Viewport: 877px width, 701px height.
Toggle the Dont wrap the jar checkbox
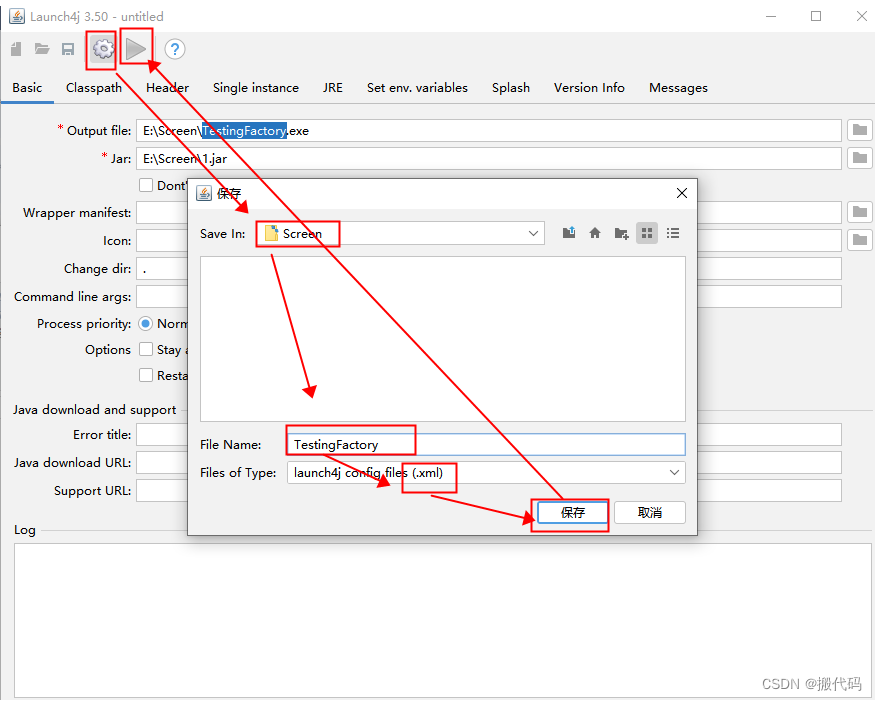146,185
